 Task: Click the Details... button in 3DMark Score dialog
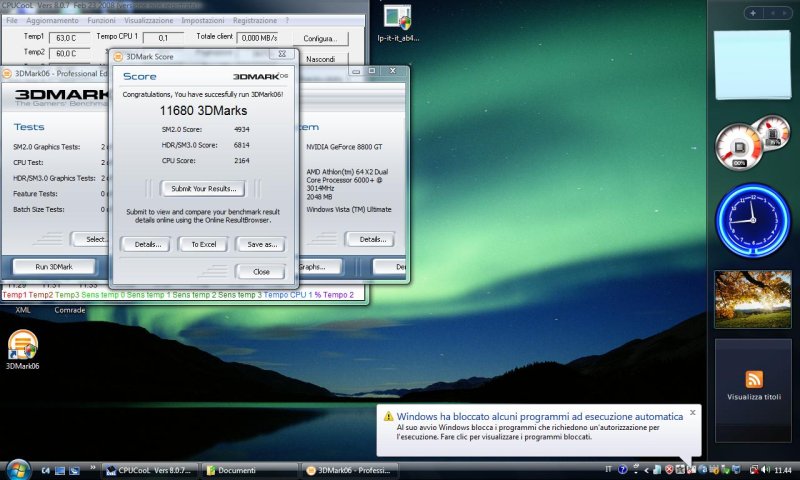[147, 244]
